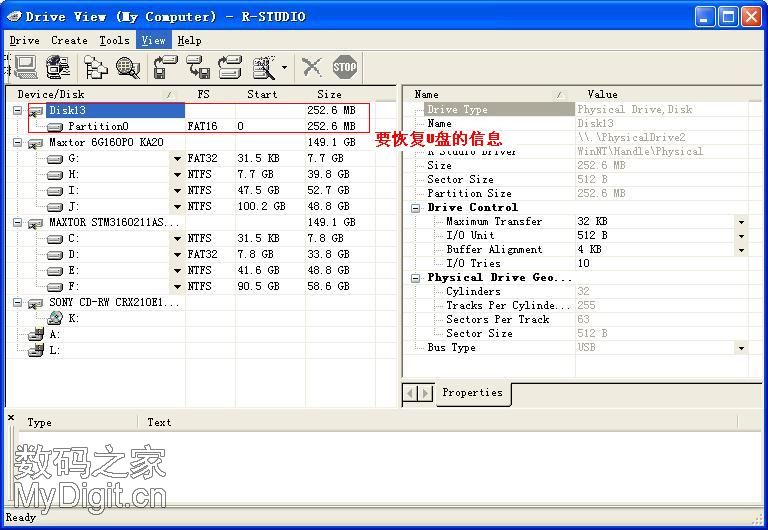768x530 pixels.
Task: Click the Disk13 drive icon
Action: [x=36, y=111]
